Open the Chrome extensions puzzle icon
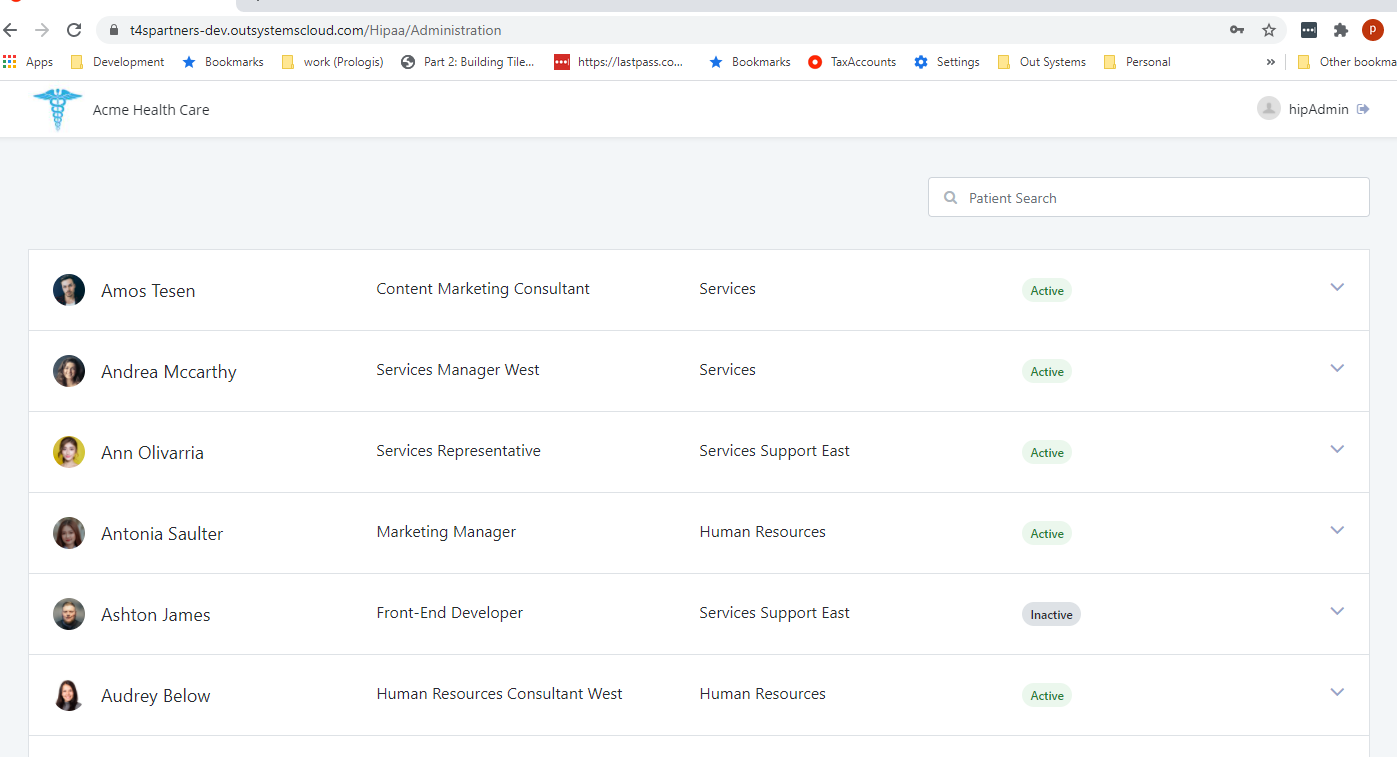The image size is (1397, 757). coord(1340,30)
